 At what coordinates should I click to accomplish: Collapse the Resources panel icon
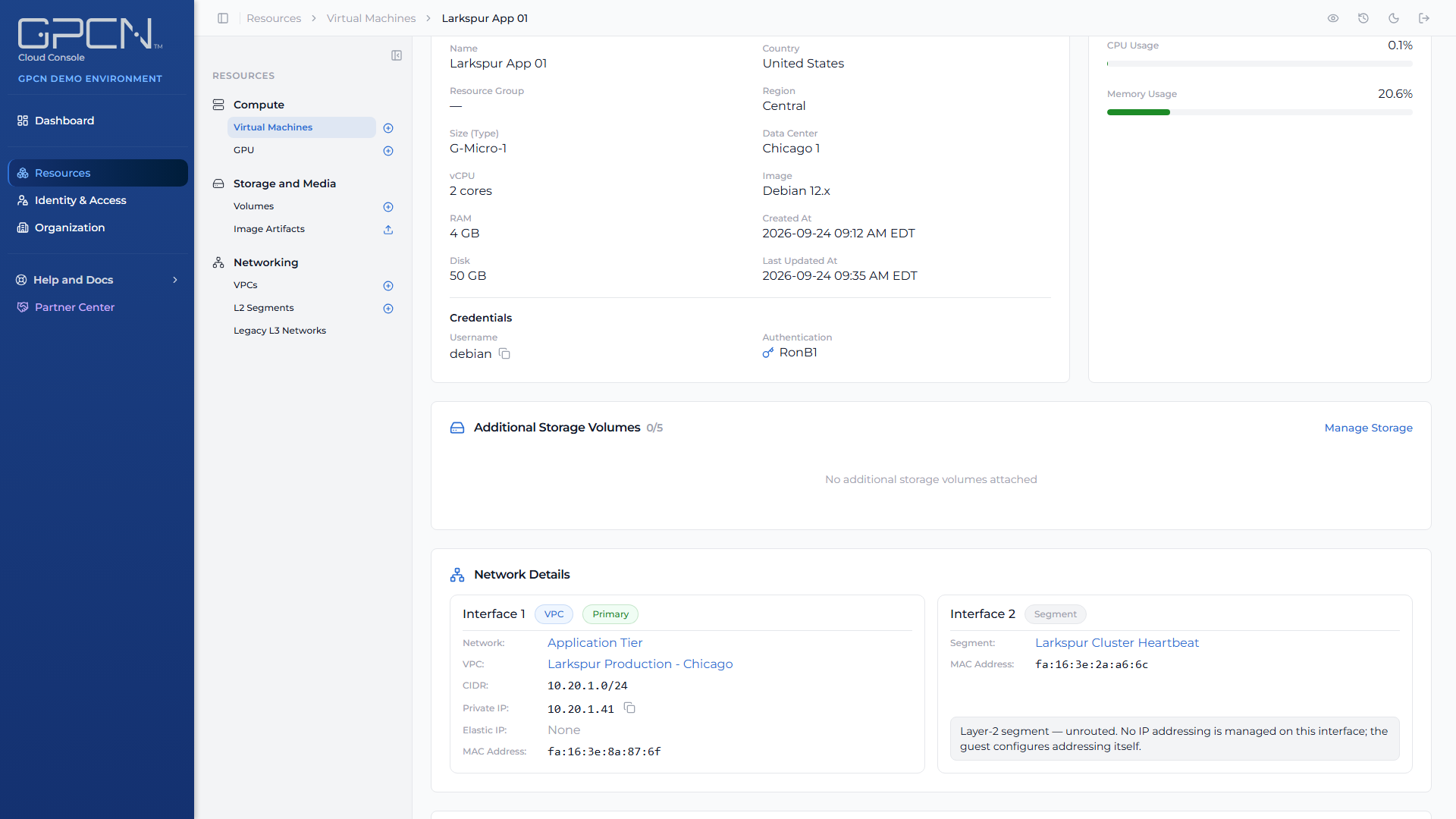[397, 55]
